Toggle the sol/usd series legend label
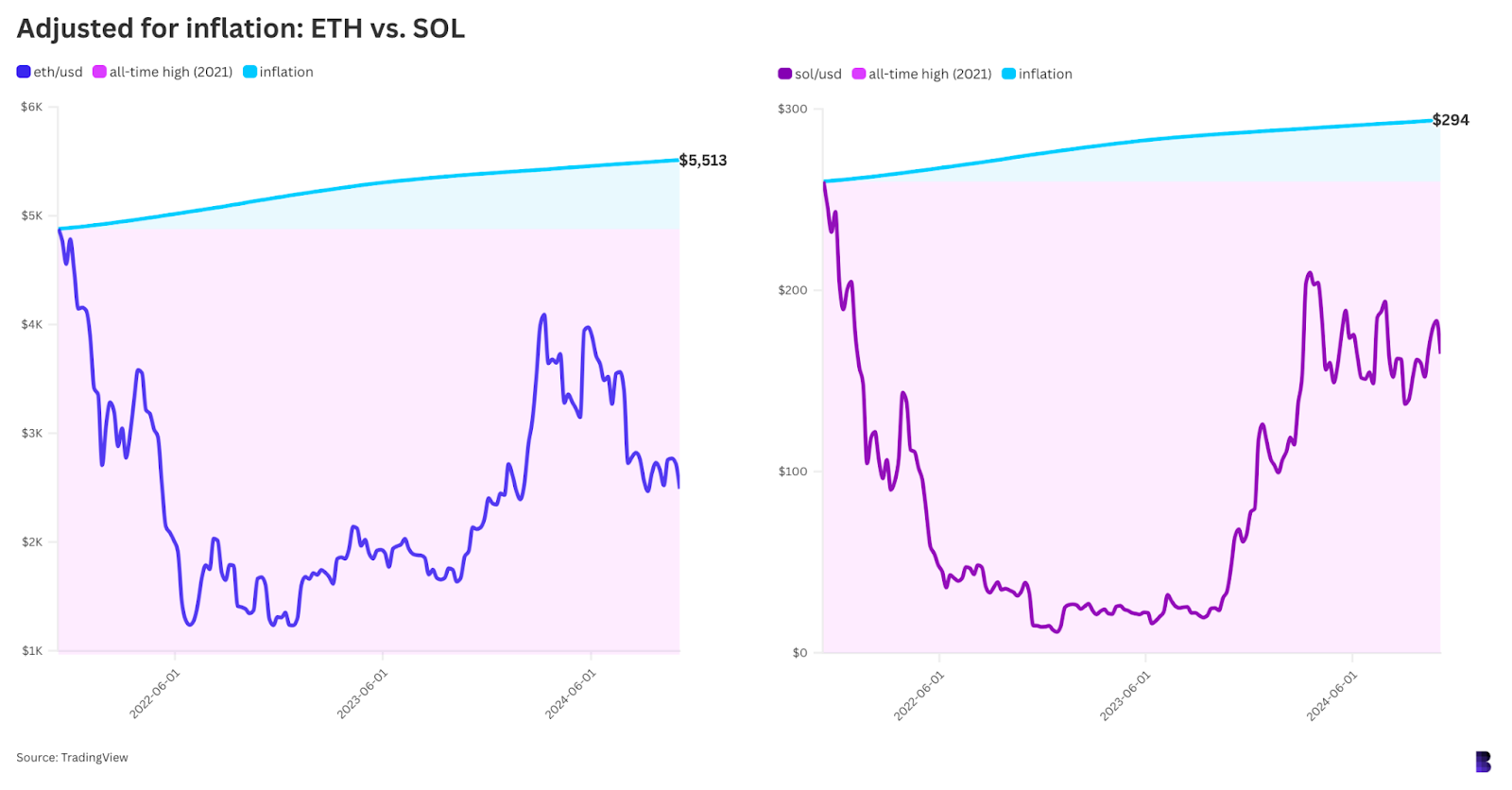This screenshot has height=790, width=1512. coord(817,74)
